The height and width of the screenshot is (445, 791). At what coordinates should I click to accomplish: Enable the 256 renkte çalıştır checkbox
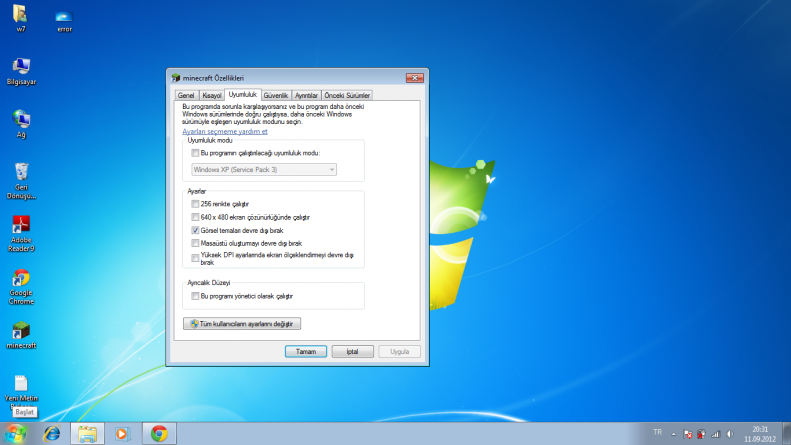(195, 204)
